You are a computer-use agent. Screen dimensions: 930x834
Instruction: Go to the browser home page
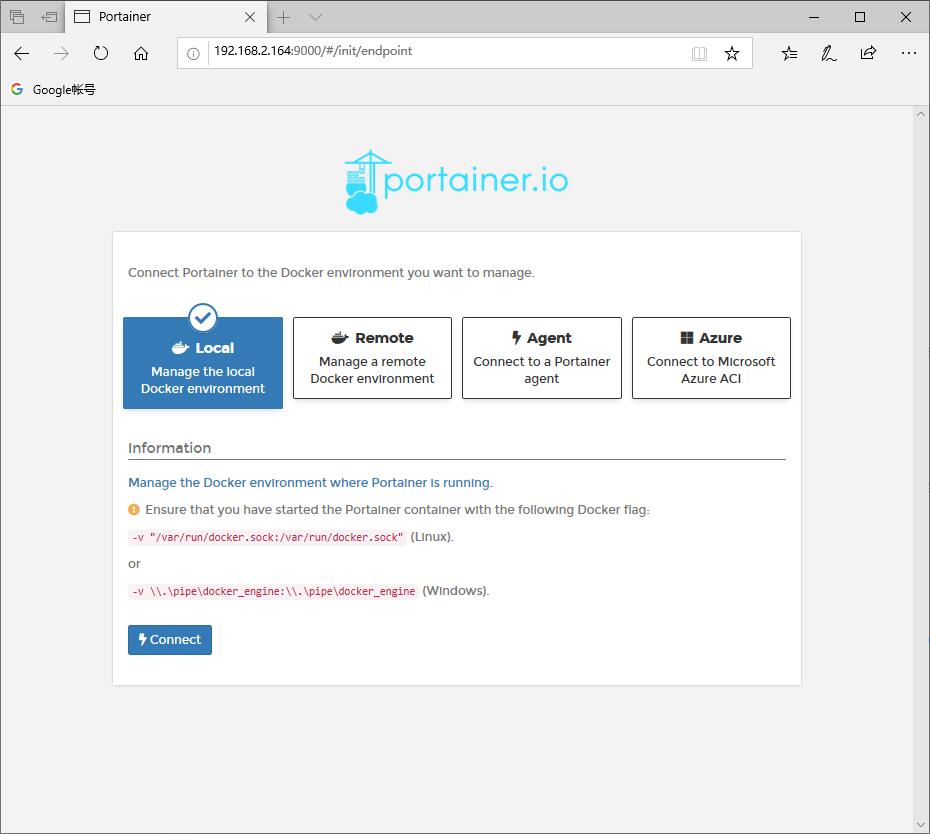pyautogui.click(x=141, y=54)
